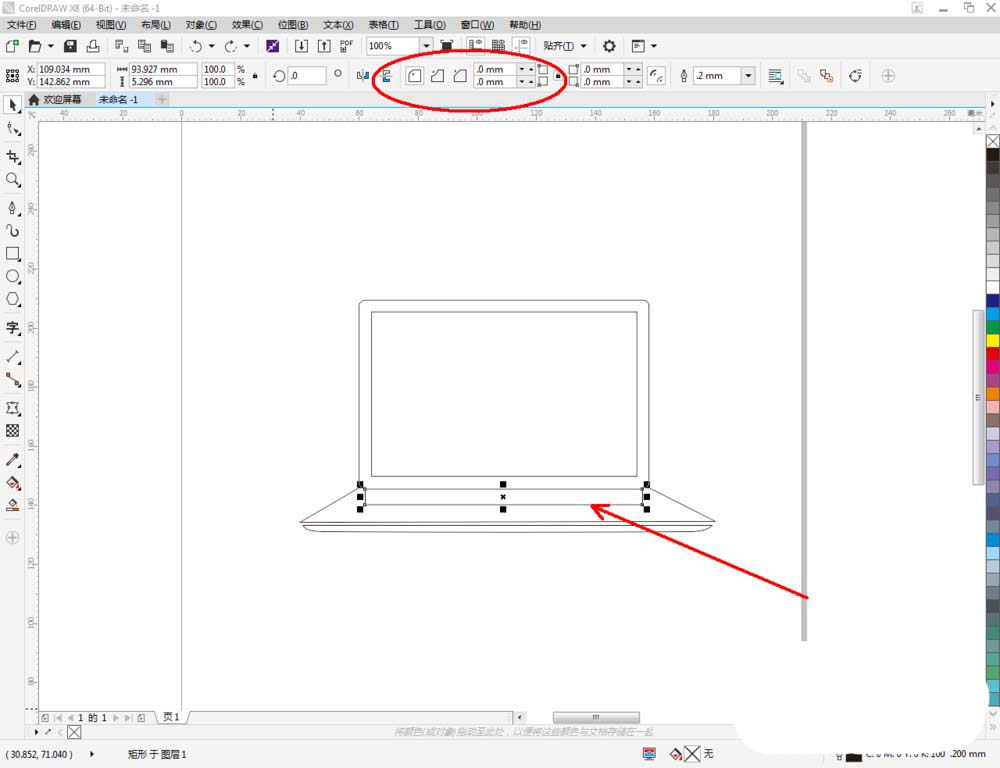Open the 效果(C) menu
The width and height of the screenshot is (1000, 768).
(x=247, y=25)
